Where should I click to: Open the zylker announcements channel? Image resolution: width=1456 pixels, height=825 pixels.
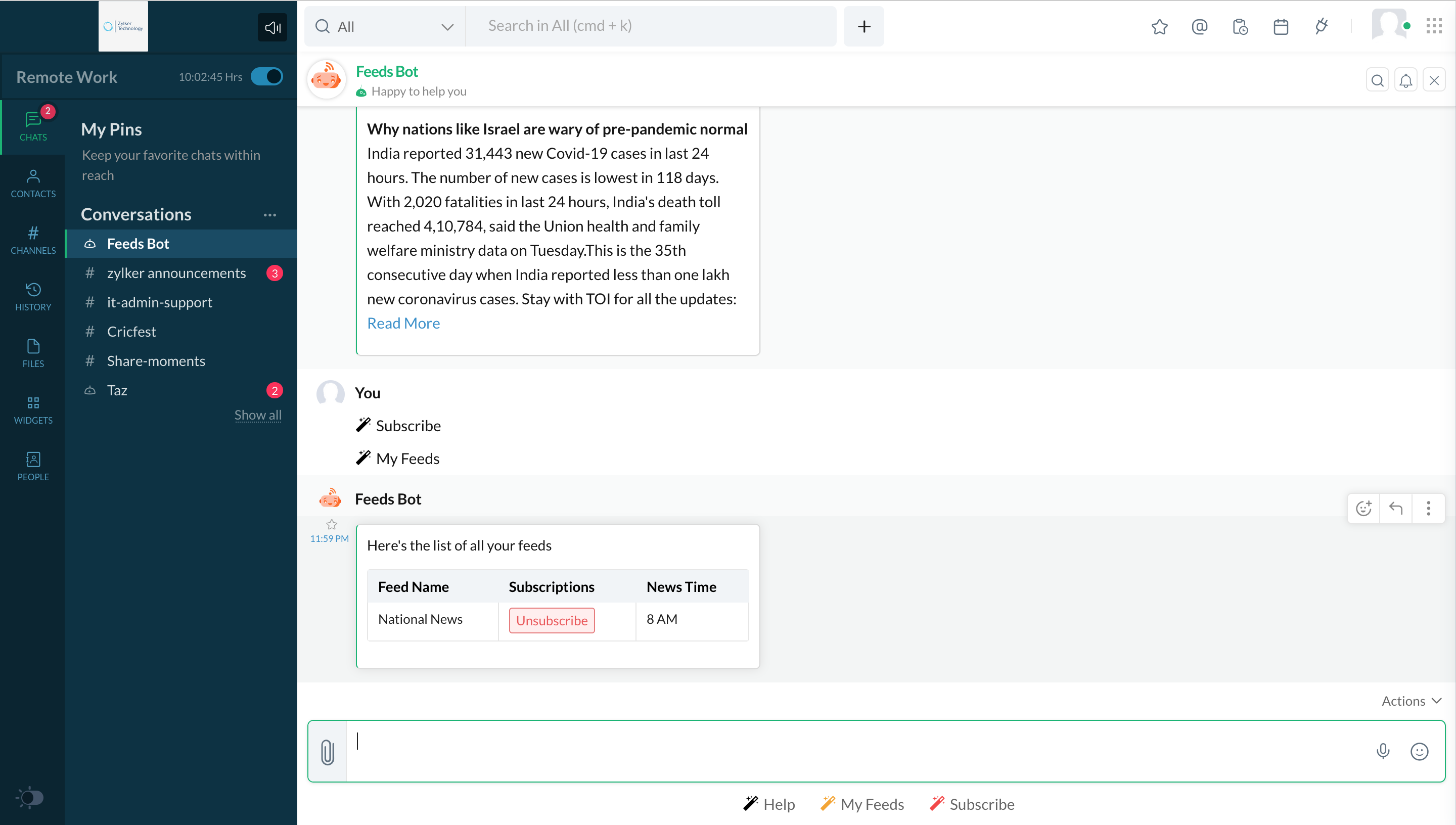(x=176, y=273)
